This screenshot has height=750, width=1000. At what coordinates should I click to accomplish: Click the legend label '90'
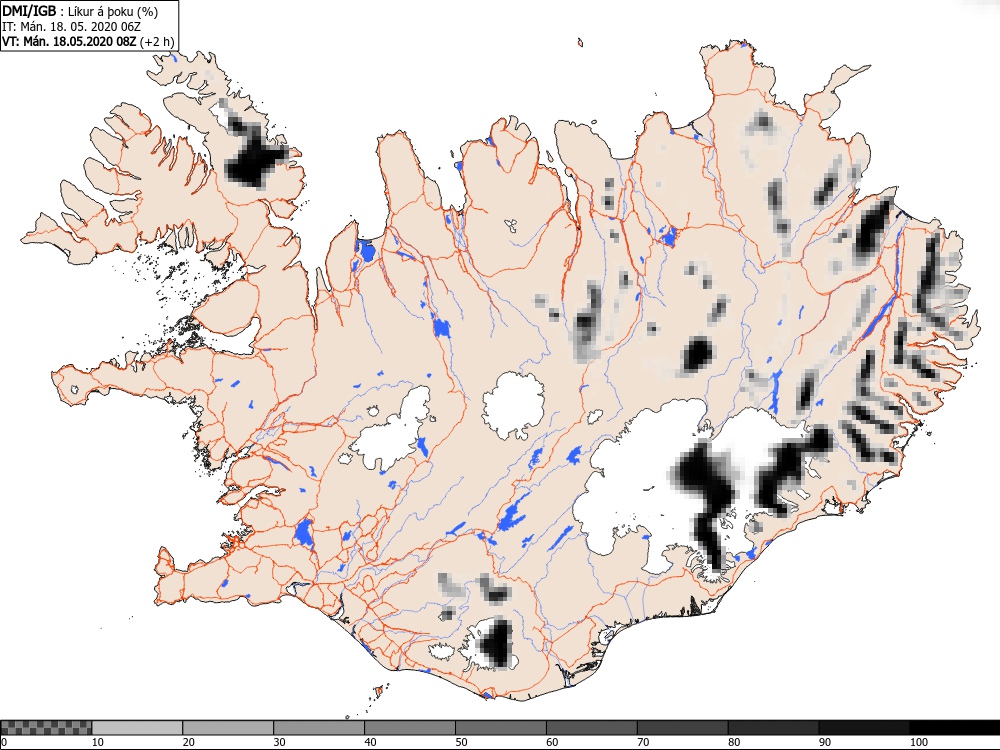(x=825, y=742)
